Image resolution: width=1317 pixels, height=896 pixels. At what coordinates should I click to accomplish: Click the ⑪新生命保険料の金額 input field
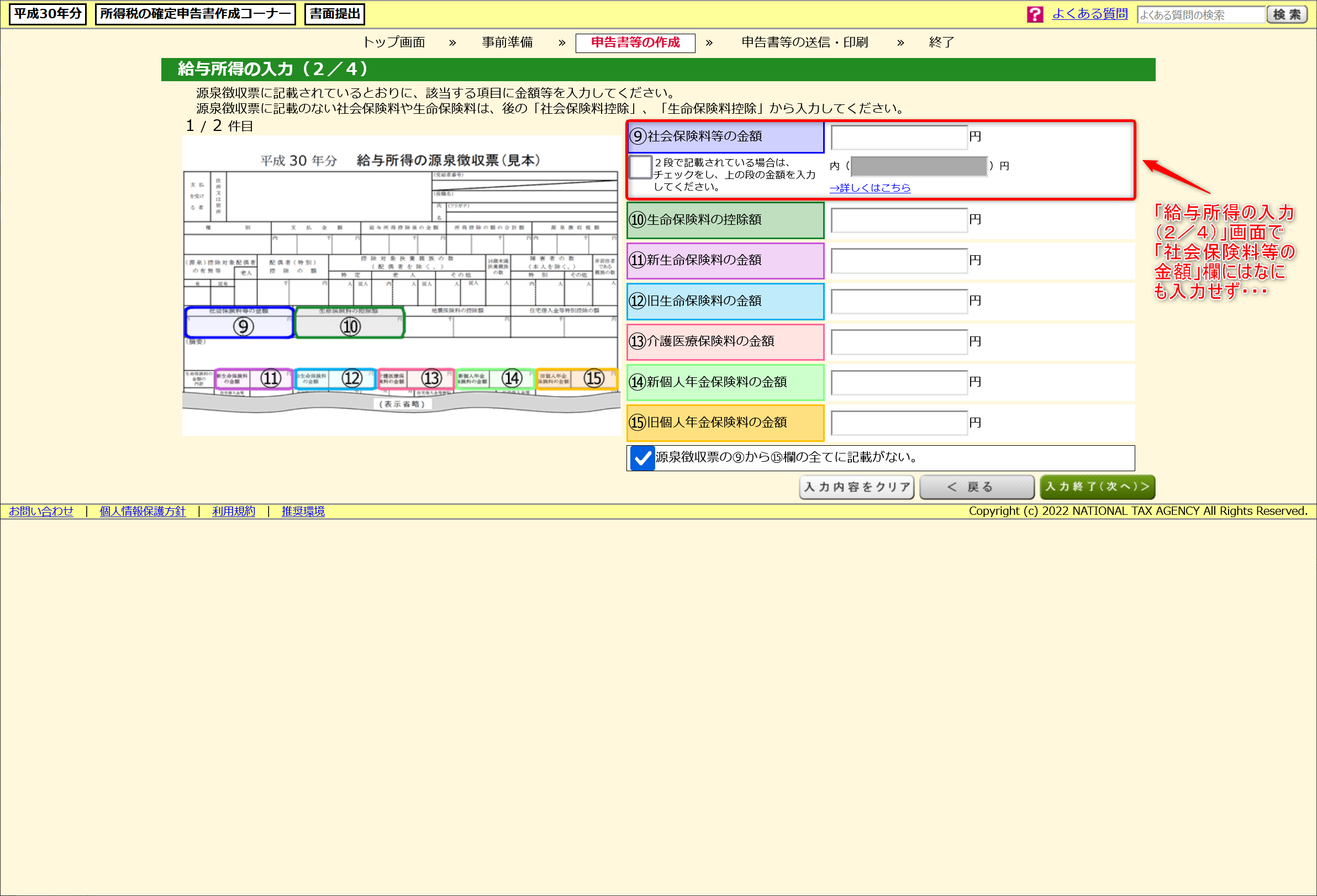pyautogui.click(x=899, y=261)
